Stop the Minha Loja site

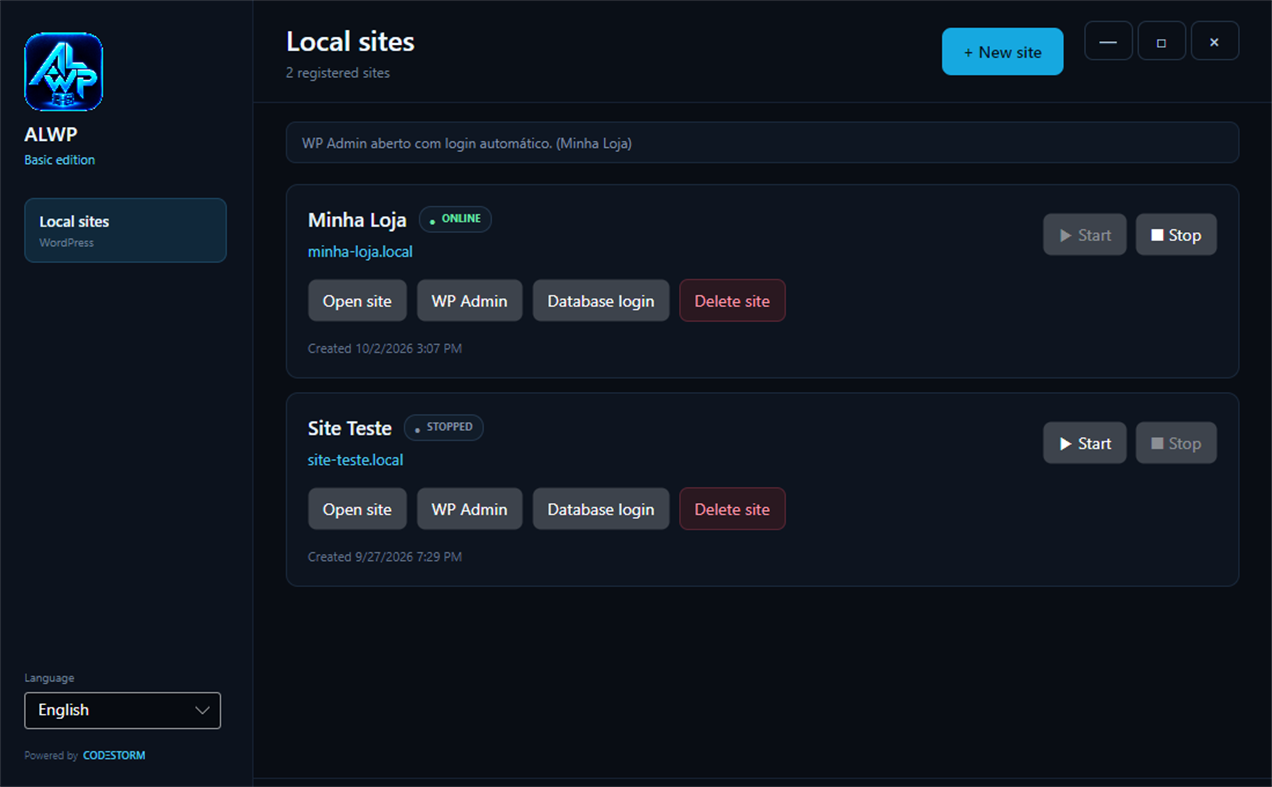(x=1176, y=235)
